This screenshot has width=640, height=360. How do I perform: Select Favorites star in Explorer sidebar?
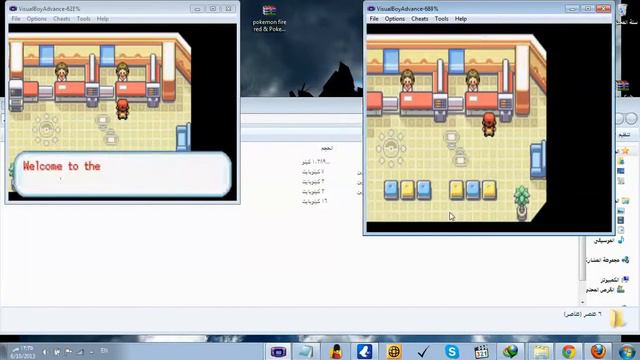pos(625,151)
